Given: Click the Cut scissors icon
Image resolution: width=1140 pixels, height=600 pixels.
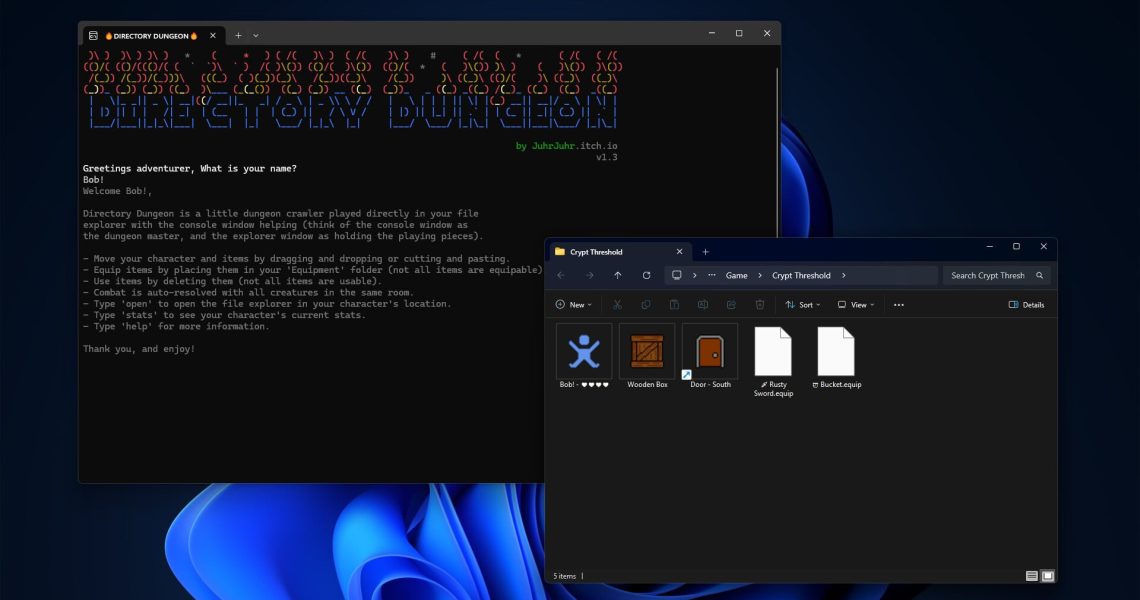Looking at the screenshot, I should click(x=617, y=305).
